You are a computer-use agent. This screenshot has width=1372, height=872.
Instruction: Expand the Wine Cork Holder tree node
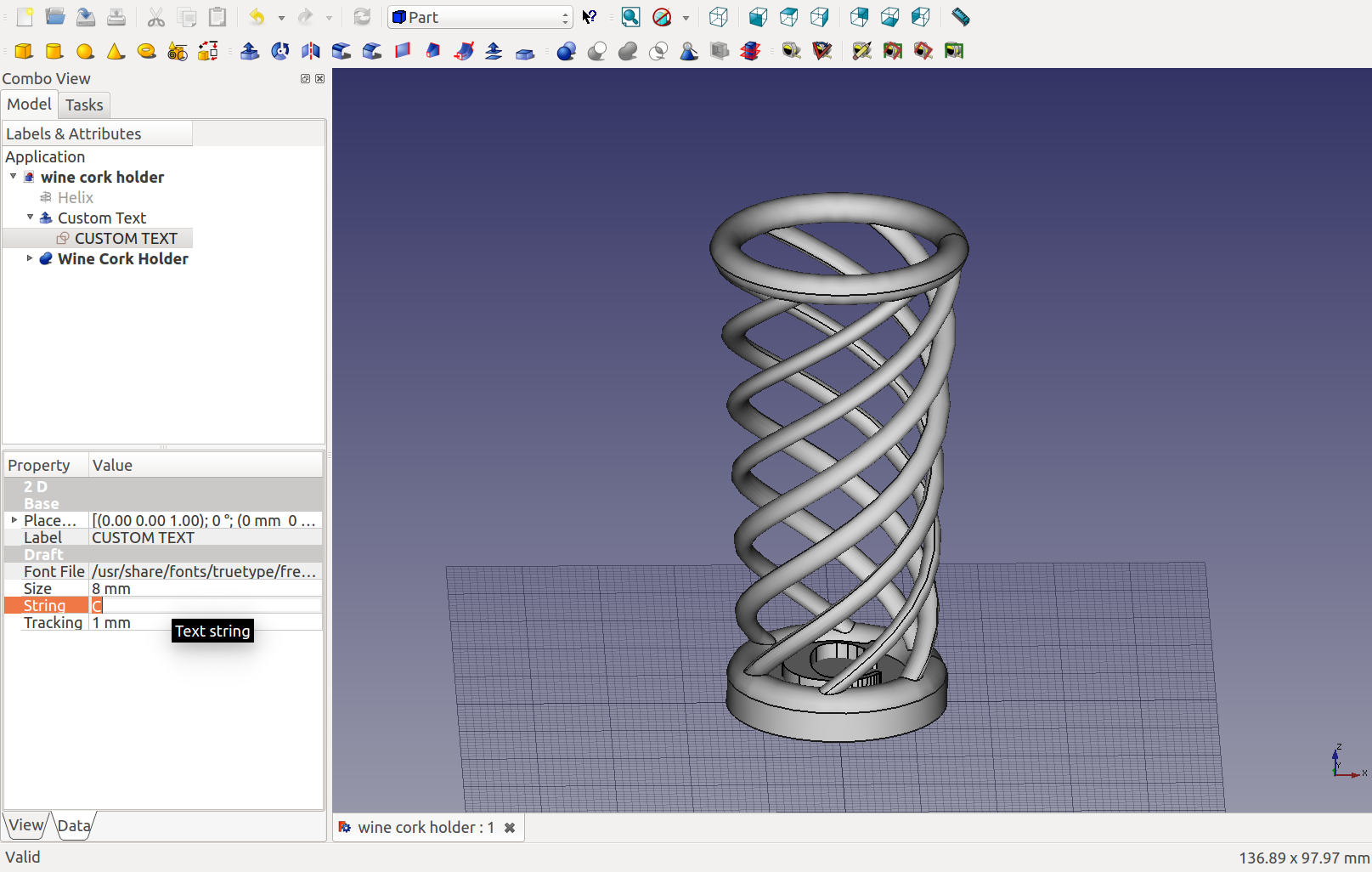coord(30,258)
